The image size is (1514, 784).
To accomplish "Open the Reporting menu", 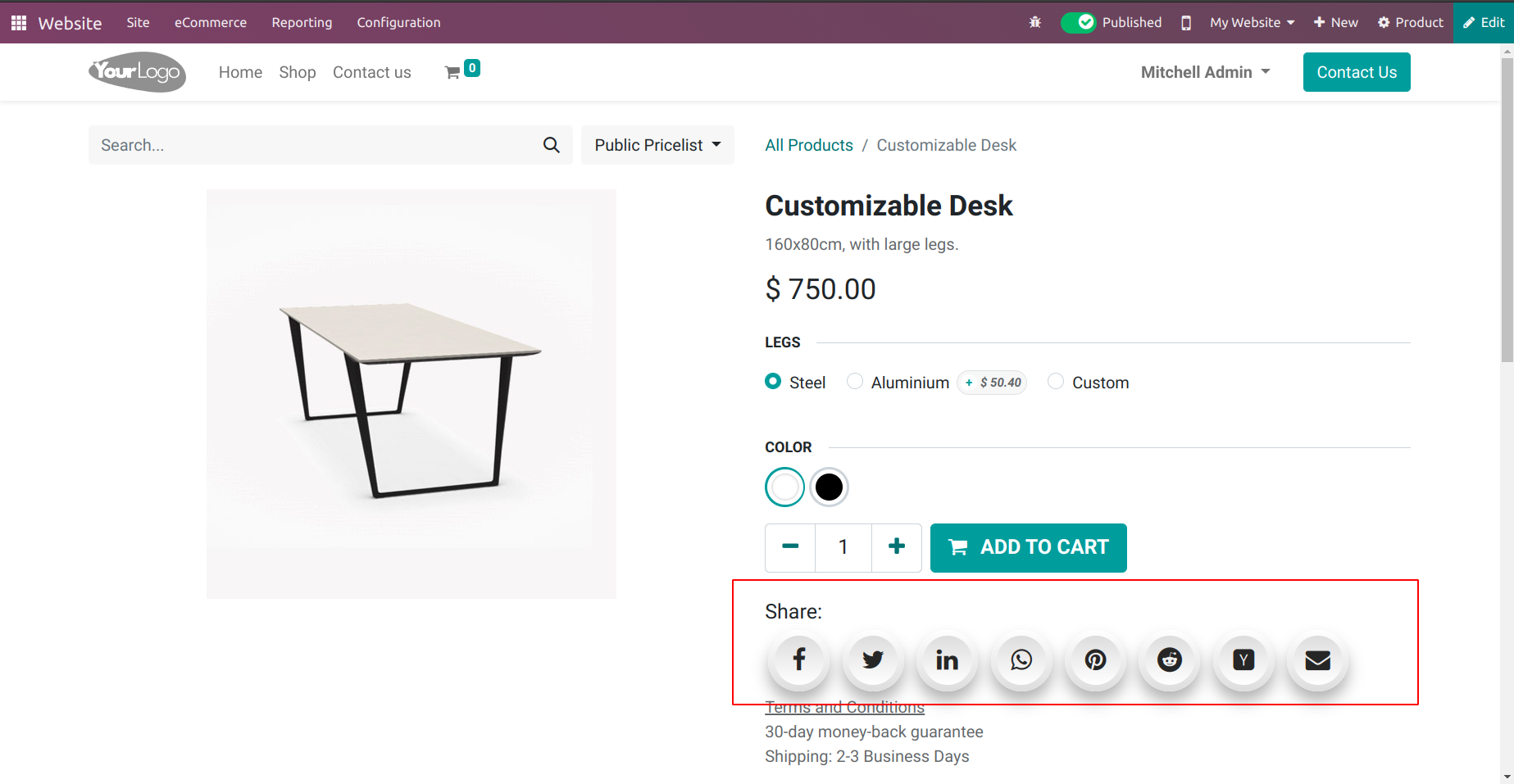I will pos(302,22).
